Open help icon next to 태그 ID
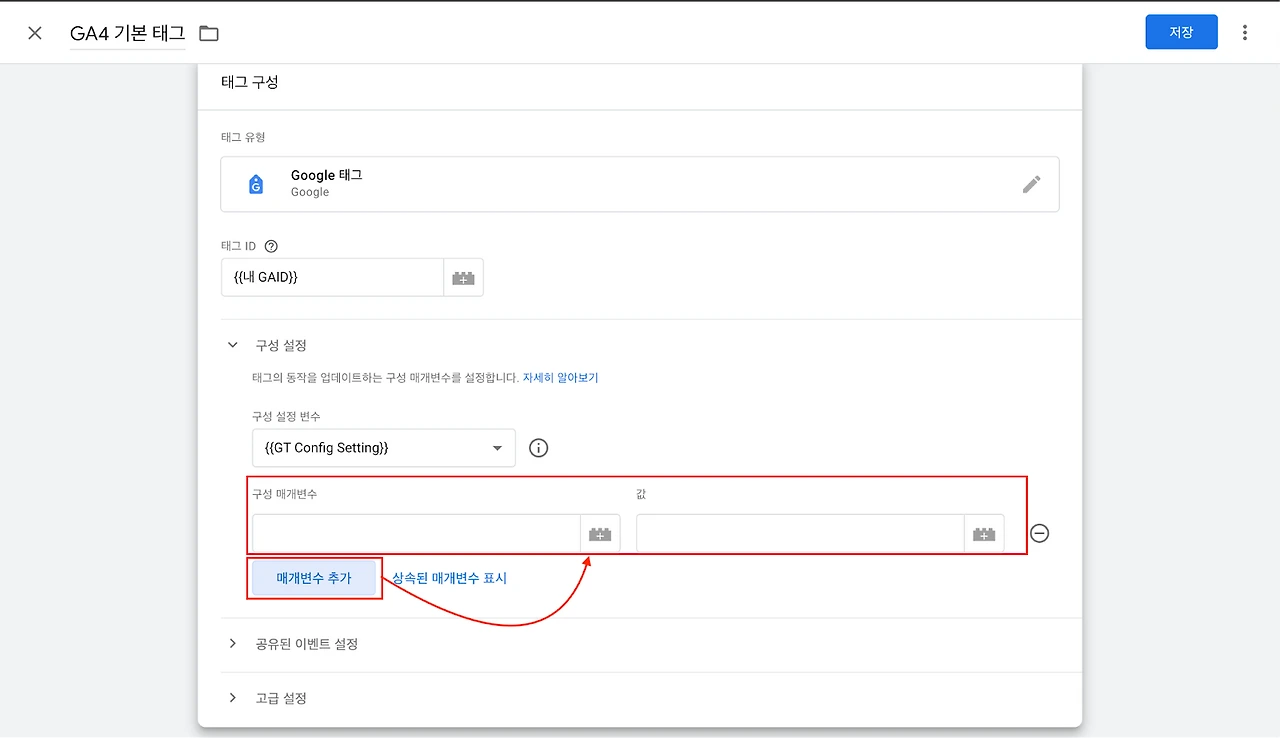The width and height of the screenshot is (1280, 738). pos(271,246)
